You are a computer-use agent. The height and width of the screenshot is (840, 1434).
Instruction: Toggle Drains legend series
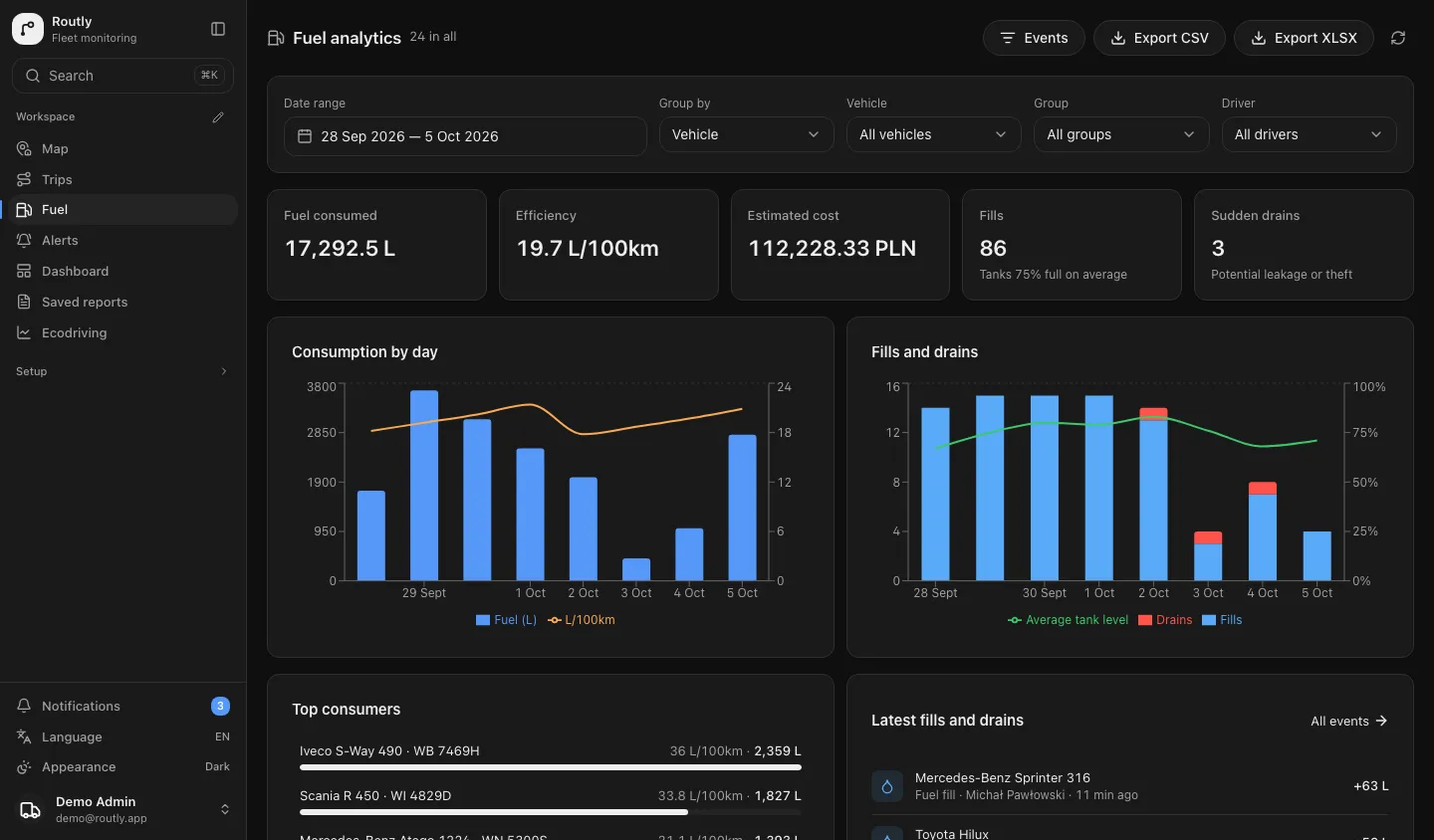point(1165,620)
